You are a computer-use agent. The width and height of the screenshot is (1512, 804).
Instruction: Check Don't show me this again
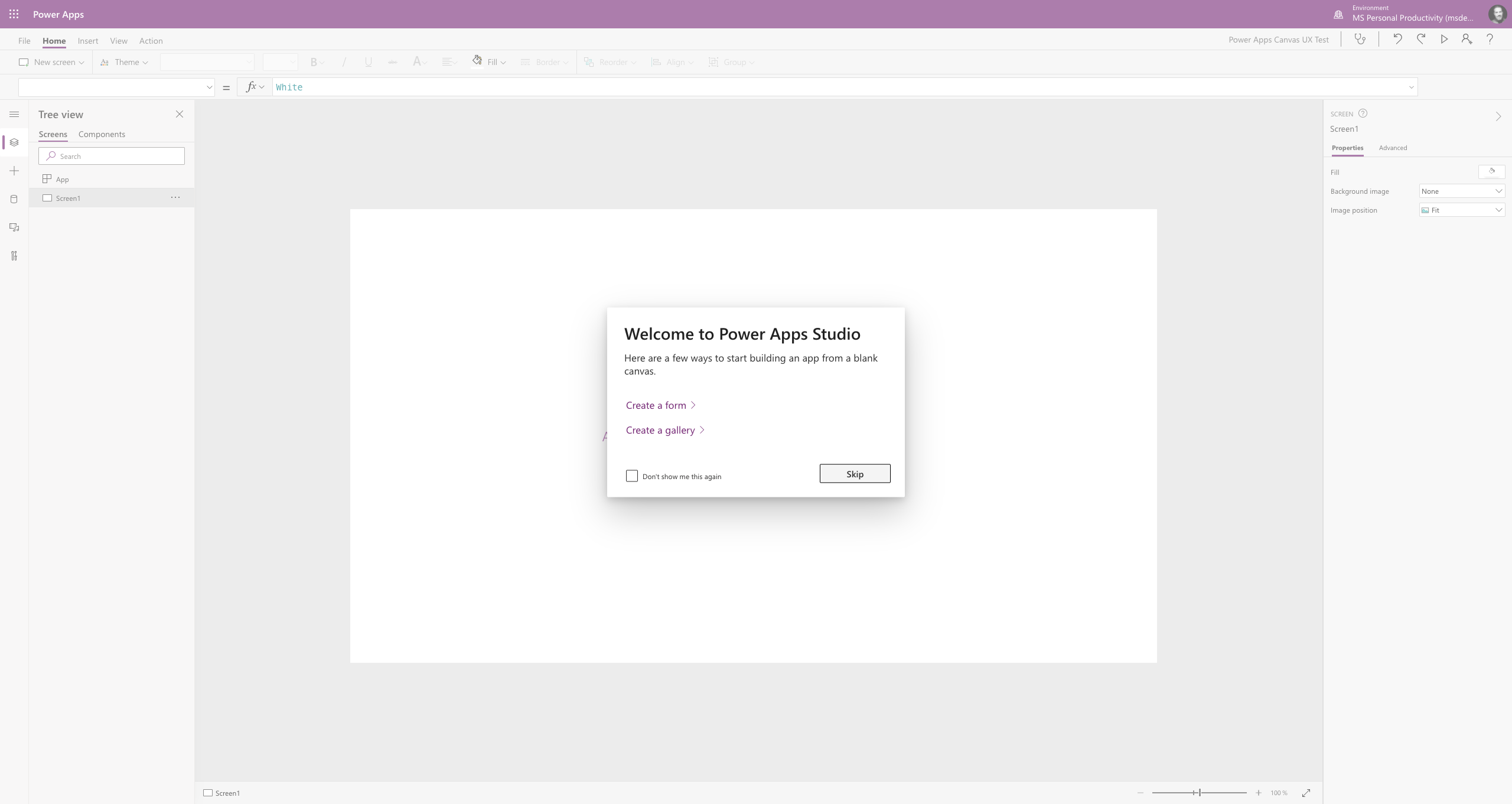[631, 476]
